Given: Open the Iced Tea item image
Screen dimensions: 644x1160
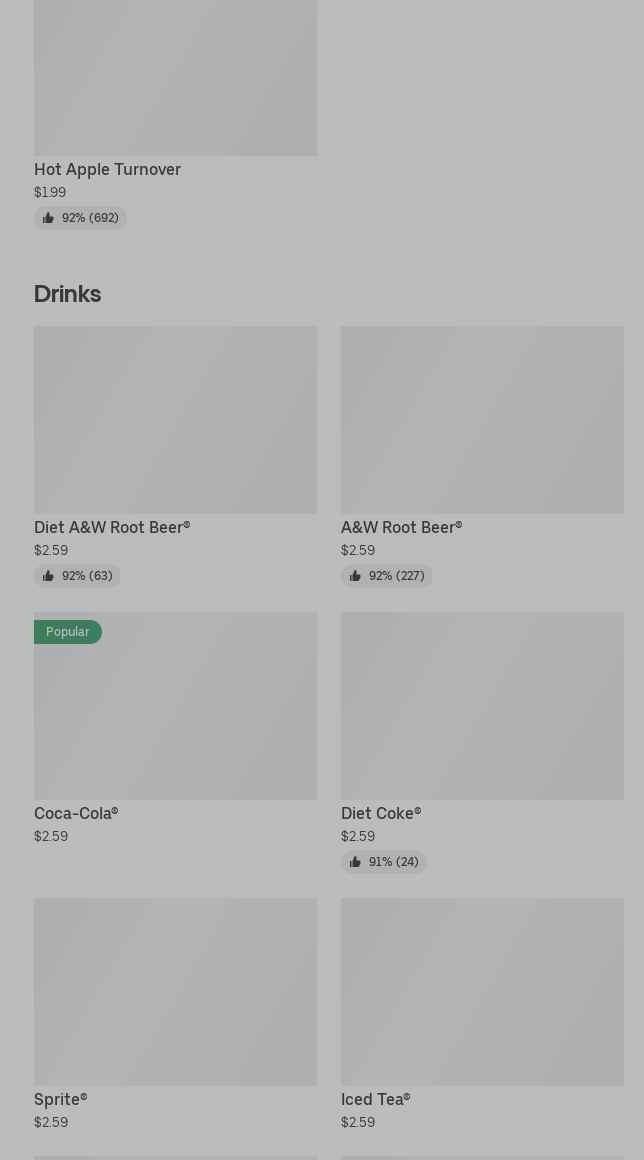Looking at the screenshot, I should click(482, 991).
